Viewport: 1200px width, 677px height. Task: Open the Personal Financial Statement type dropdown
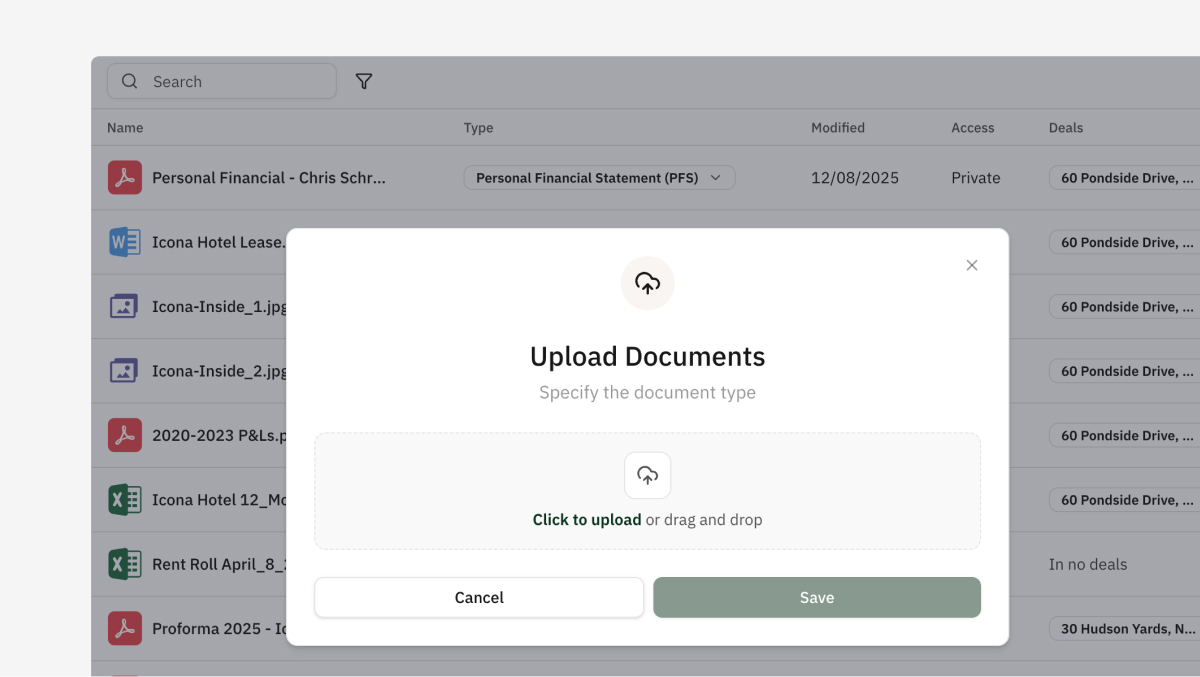tap(599, 178)
